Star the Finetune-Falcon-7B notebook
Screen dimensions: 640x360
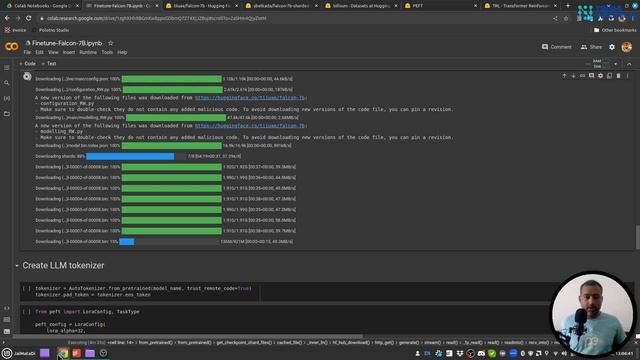pos(111,43)
